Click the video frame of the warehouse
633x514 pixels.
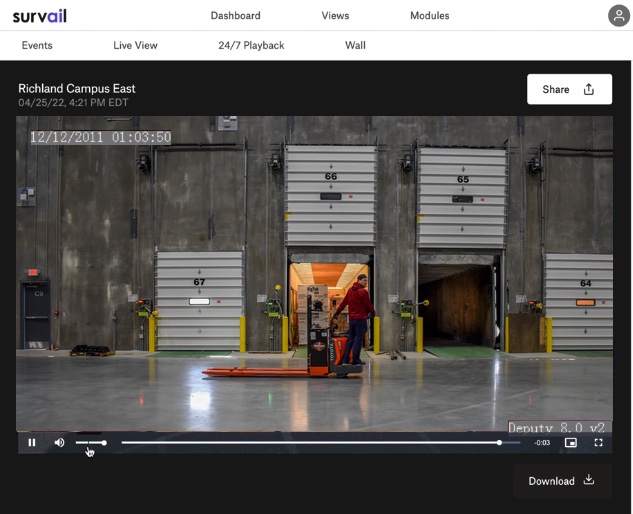coord(314,270)
